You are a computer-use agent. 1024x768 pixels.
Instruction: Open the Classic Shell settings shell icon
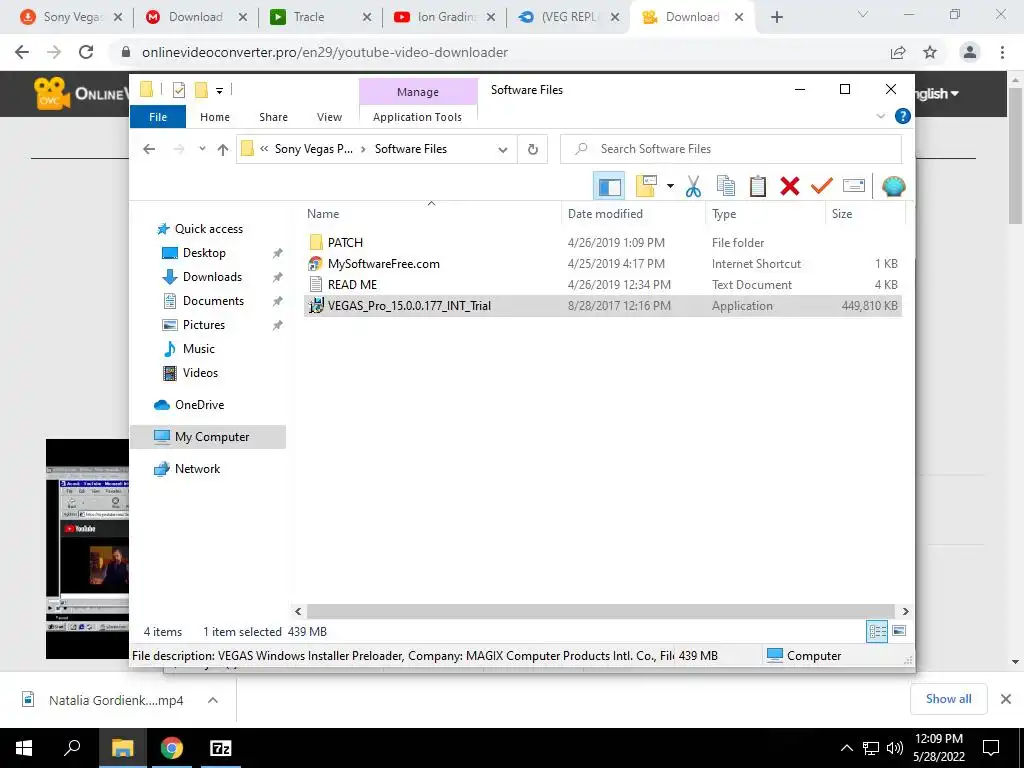(893, 187)
